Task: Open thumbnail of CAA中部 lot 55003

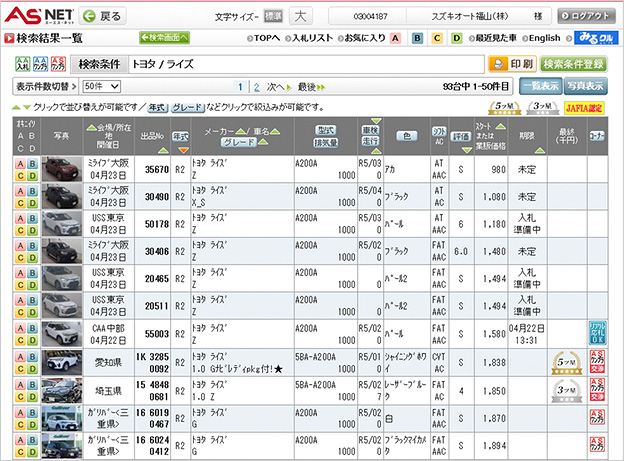Action: [62, 334]
